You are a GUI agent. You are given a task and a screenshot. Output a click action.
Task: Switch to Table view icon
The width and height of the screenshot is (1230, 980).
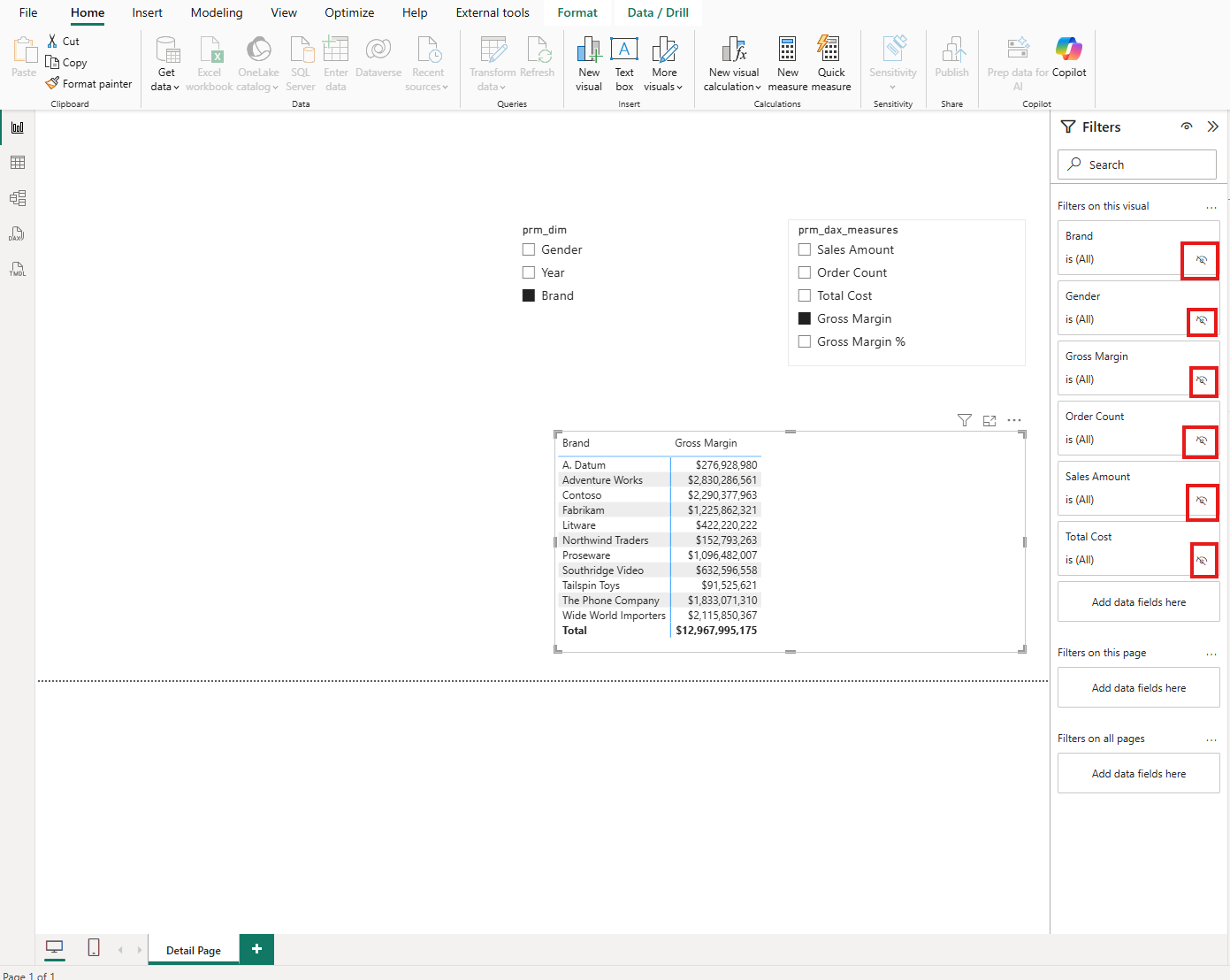[17, 163]
